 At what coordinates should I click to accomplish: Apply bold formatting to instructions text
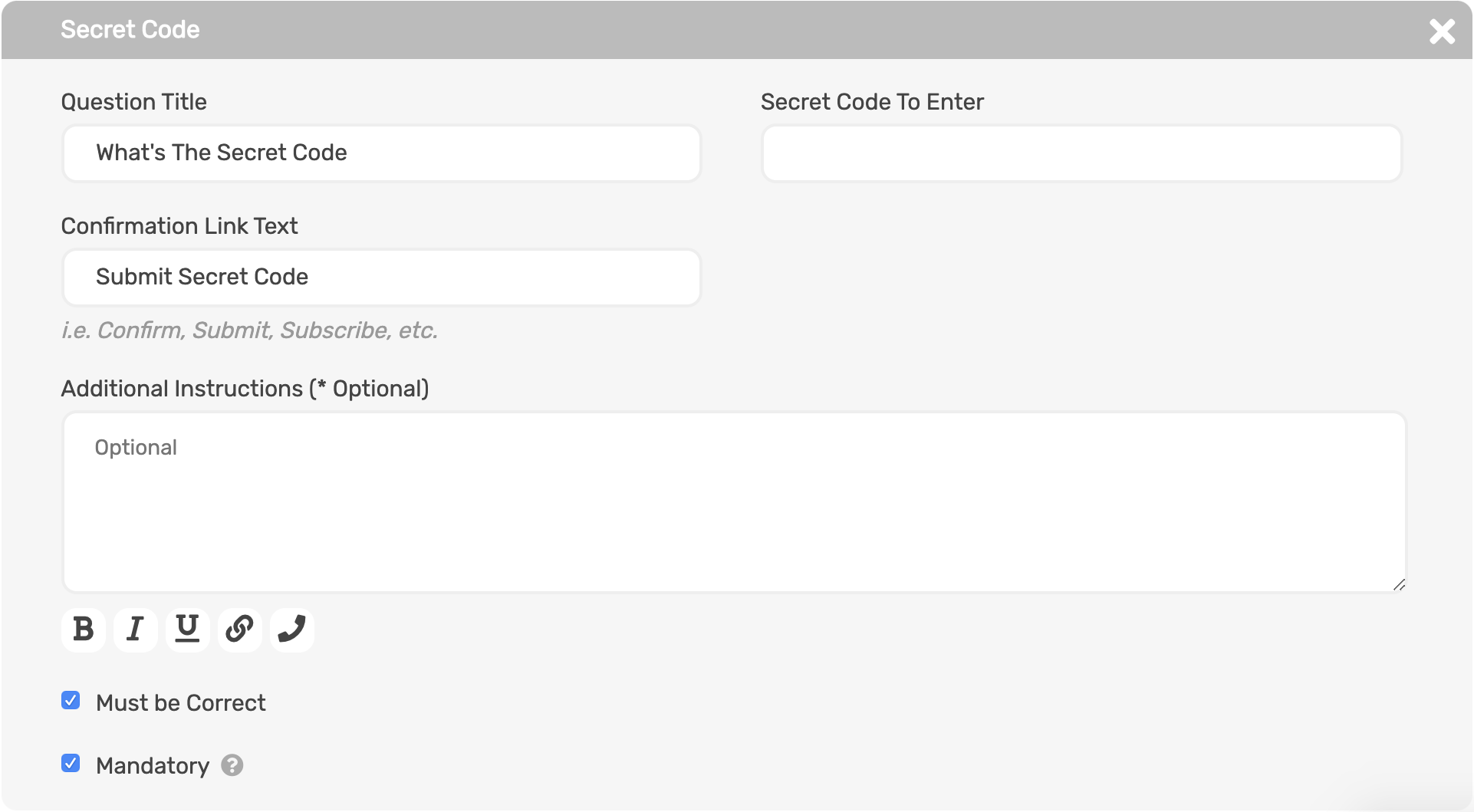[83, 629]
